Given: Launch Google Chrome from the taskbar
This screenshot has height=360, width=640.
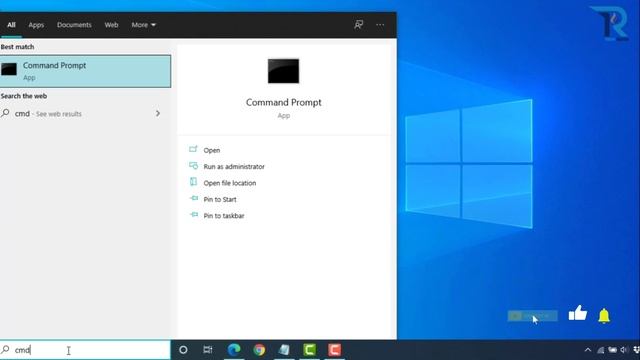Looking at the screenshot, I should [259, 350].
